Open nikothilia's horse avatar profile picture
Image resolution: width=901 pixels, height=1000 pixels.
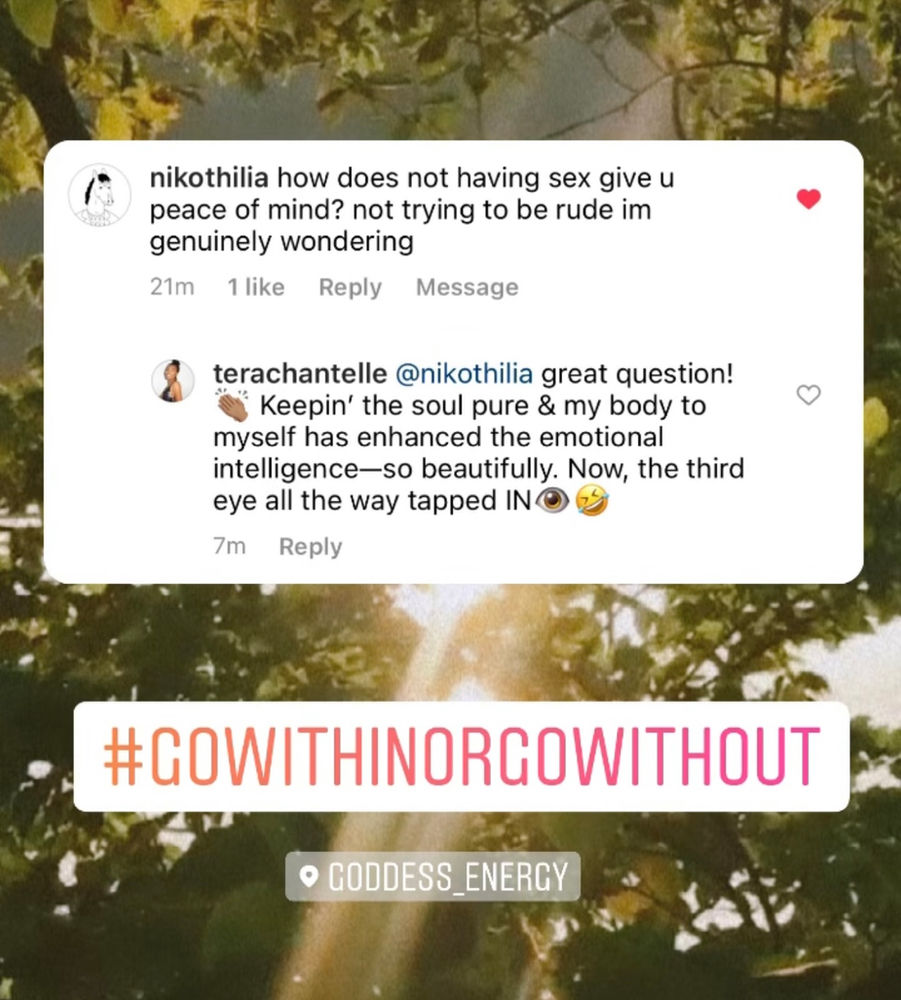pos(99,195)
